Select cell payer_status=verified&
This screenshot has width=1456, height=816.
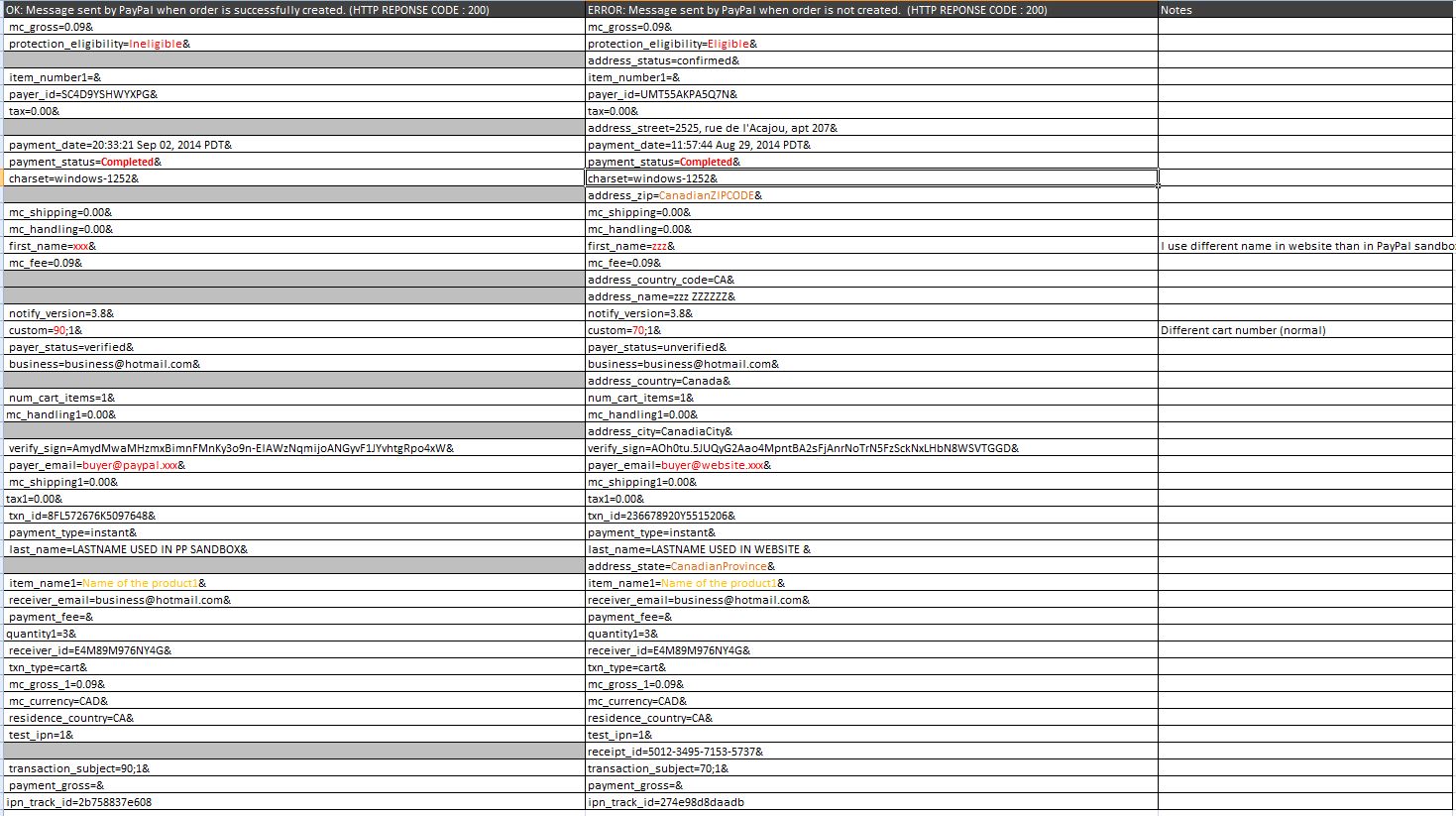(x=294, y=347)
